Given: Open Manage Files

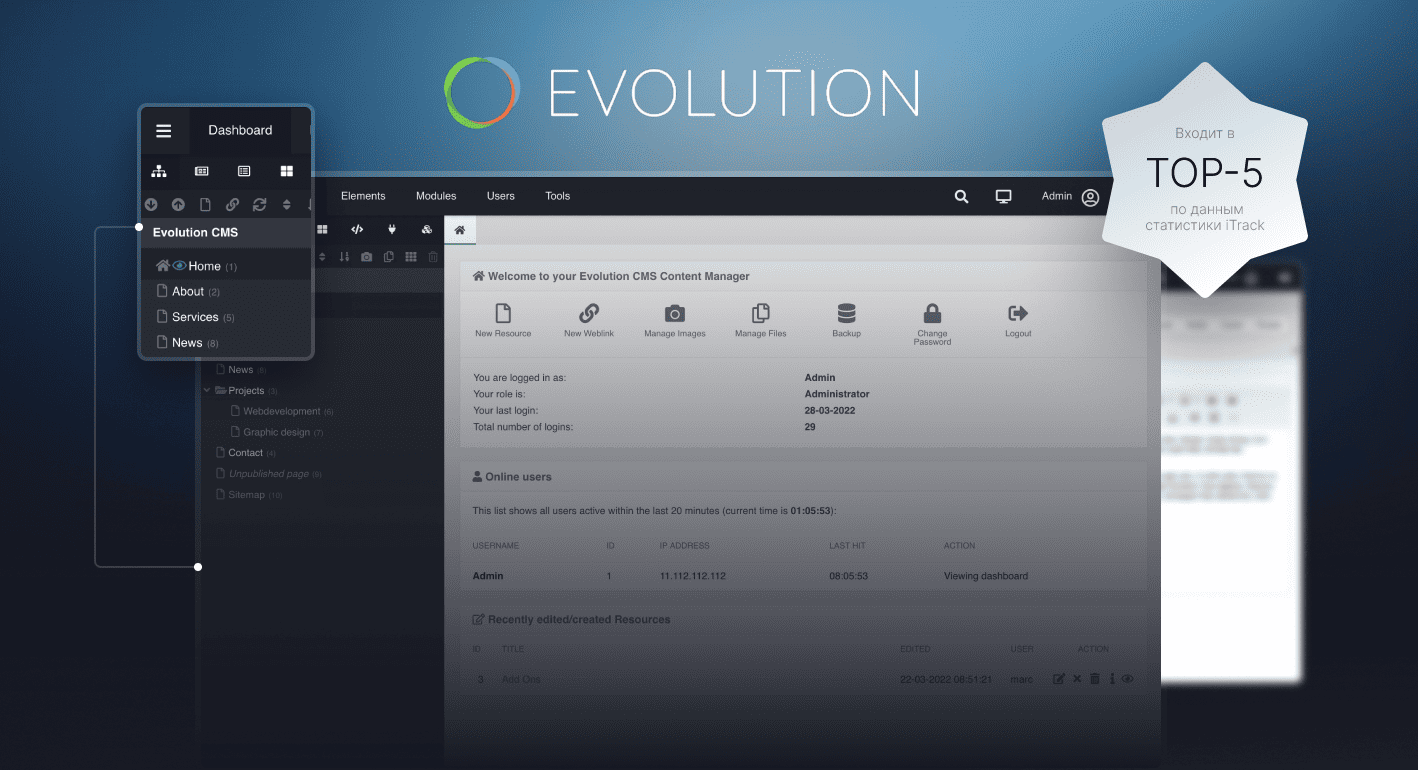Looking at the screenshot, I should tap(761, 321).
